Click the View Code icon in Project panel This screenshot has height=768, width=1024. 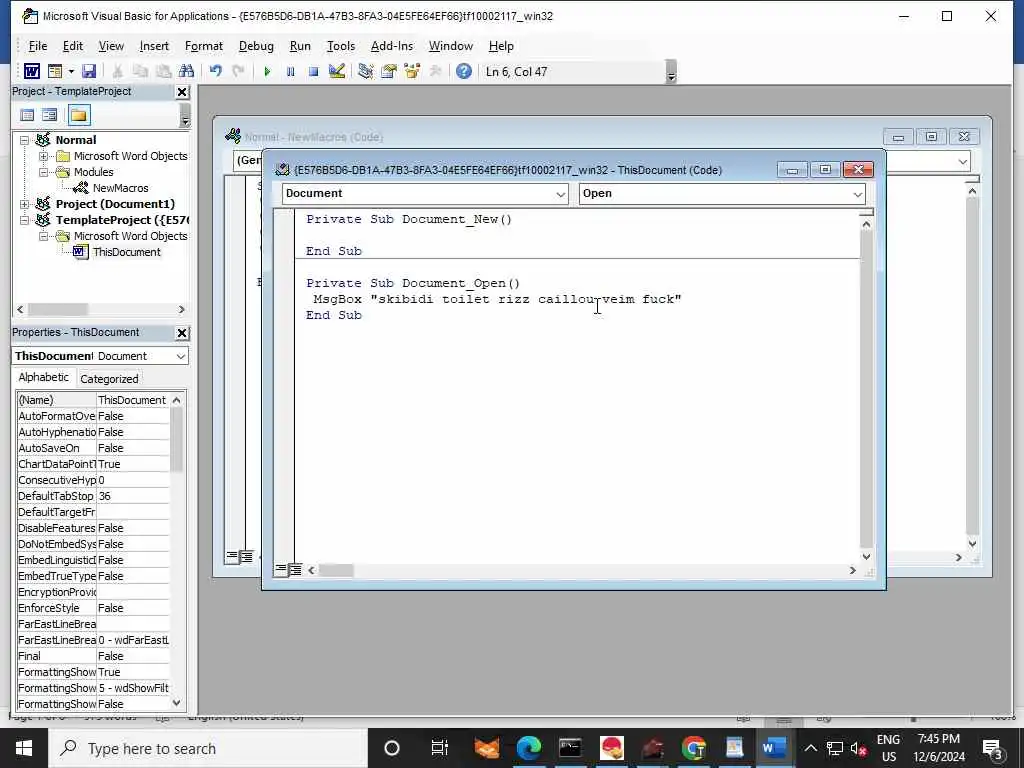pyautogui.click(x=27, y=116)
